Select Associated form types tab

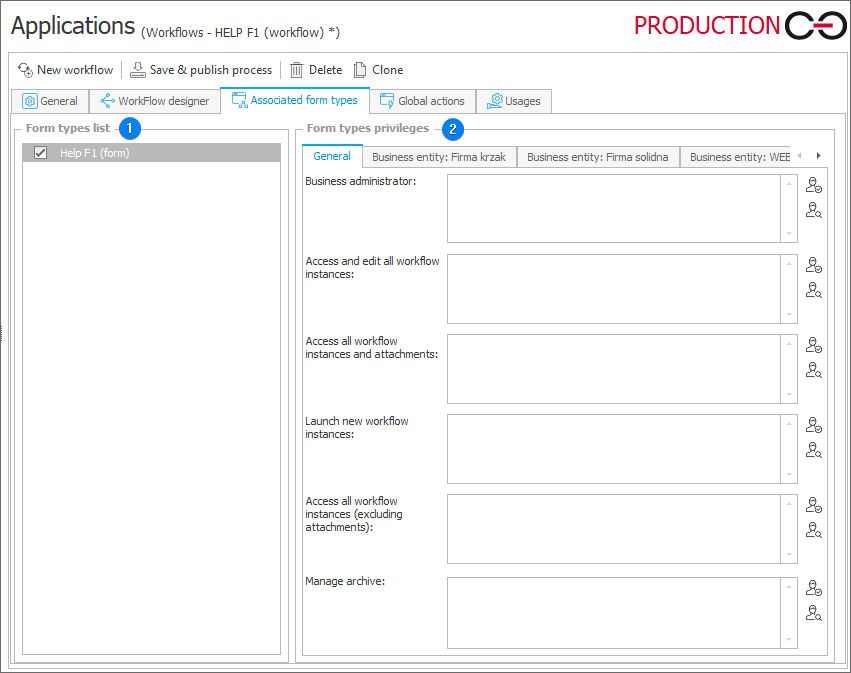tap(295, 100)
